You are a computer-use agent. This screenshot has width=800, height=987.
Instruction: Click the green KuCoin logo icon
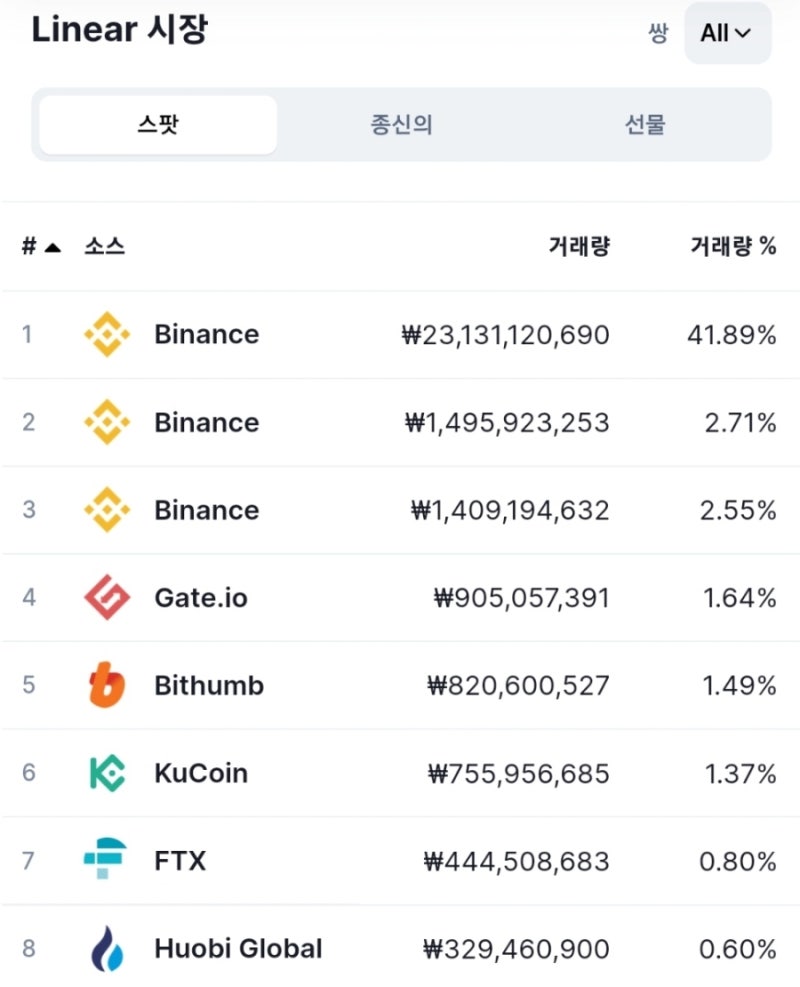coord(108,773)
